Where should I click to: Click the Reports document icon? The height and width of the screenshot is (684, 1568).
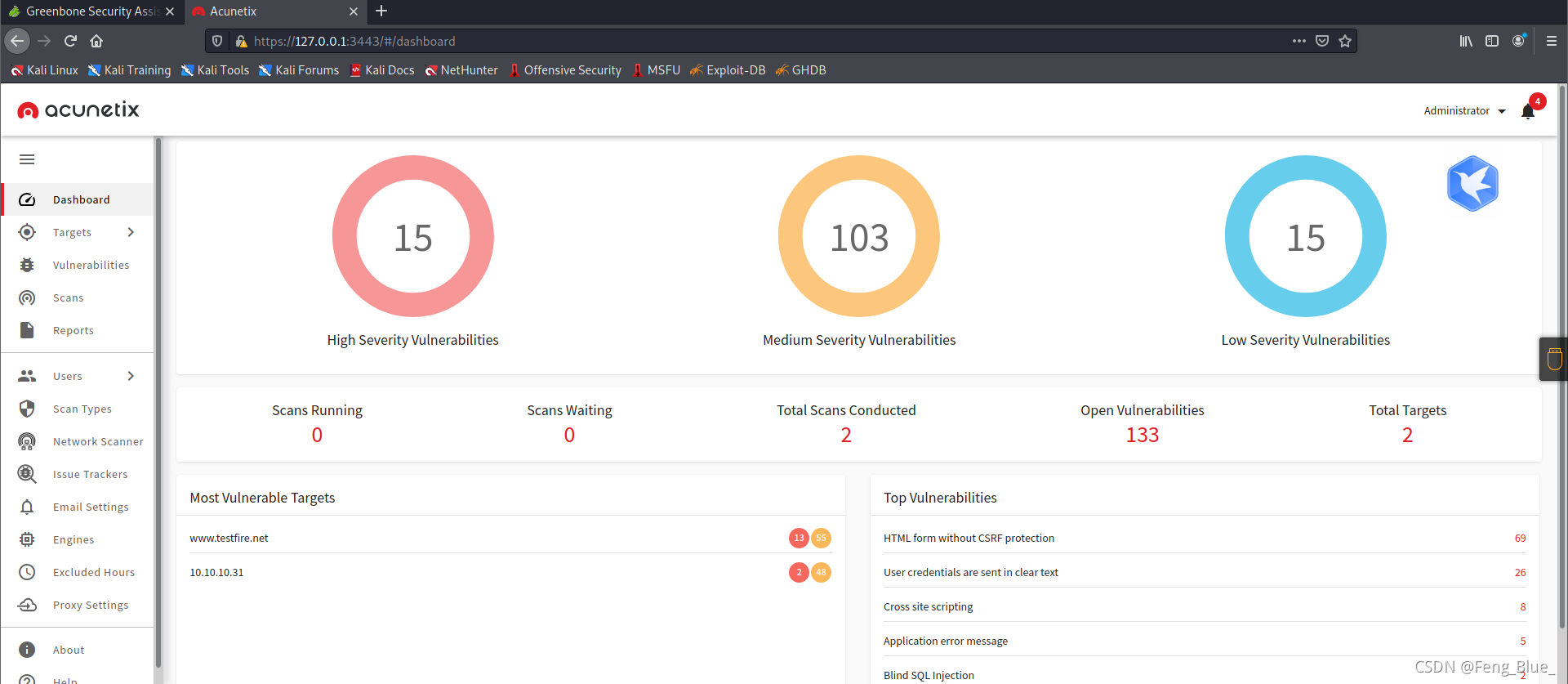[x=27, y=330]
